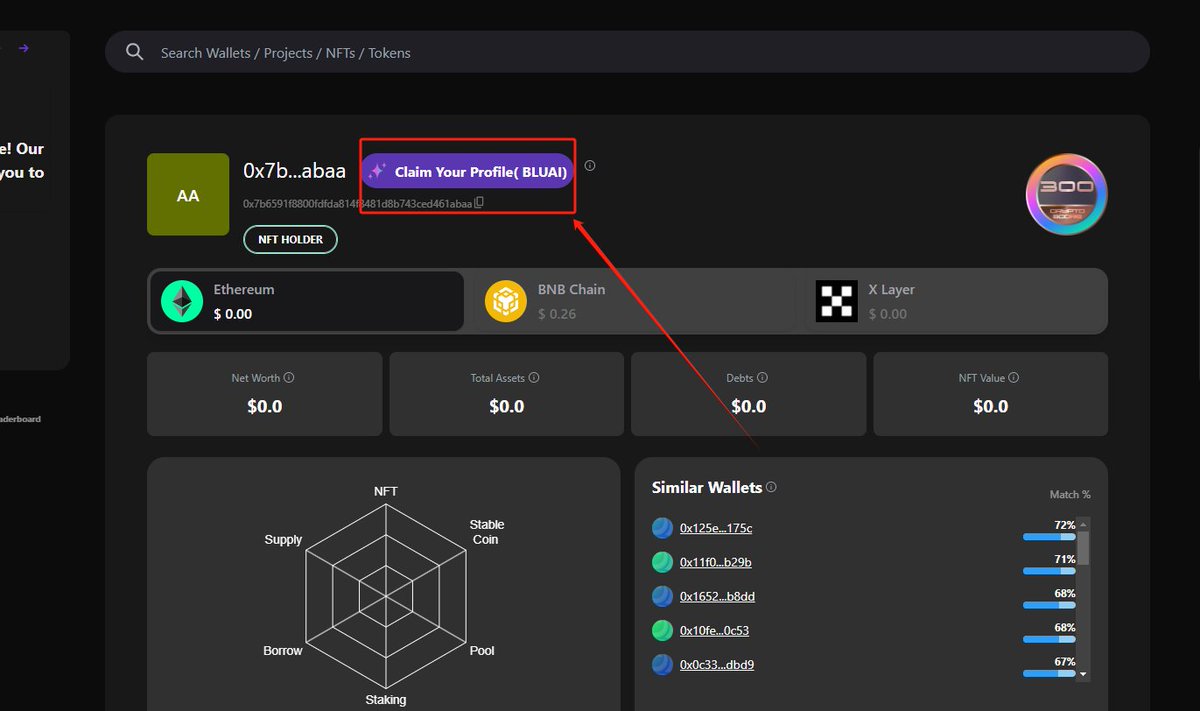Click avatar icon of wallet 0x0c33...dbd9

point(662,664)
